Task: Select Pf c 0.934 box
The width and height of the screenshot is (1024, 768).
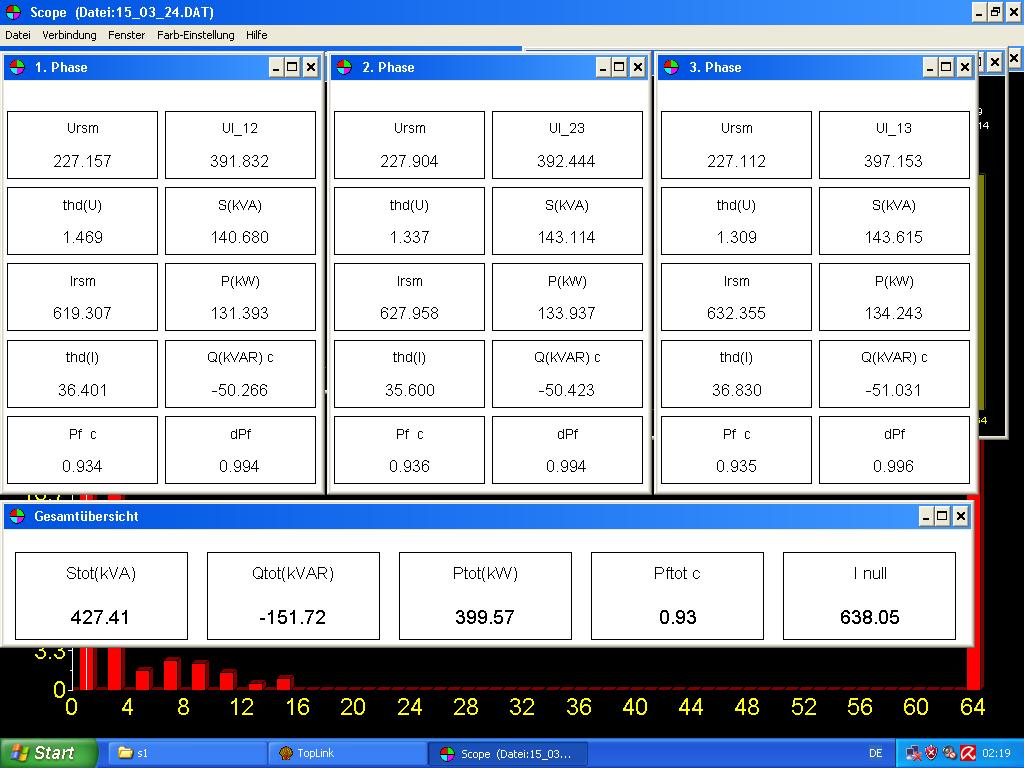Action: coord(82,450)
